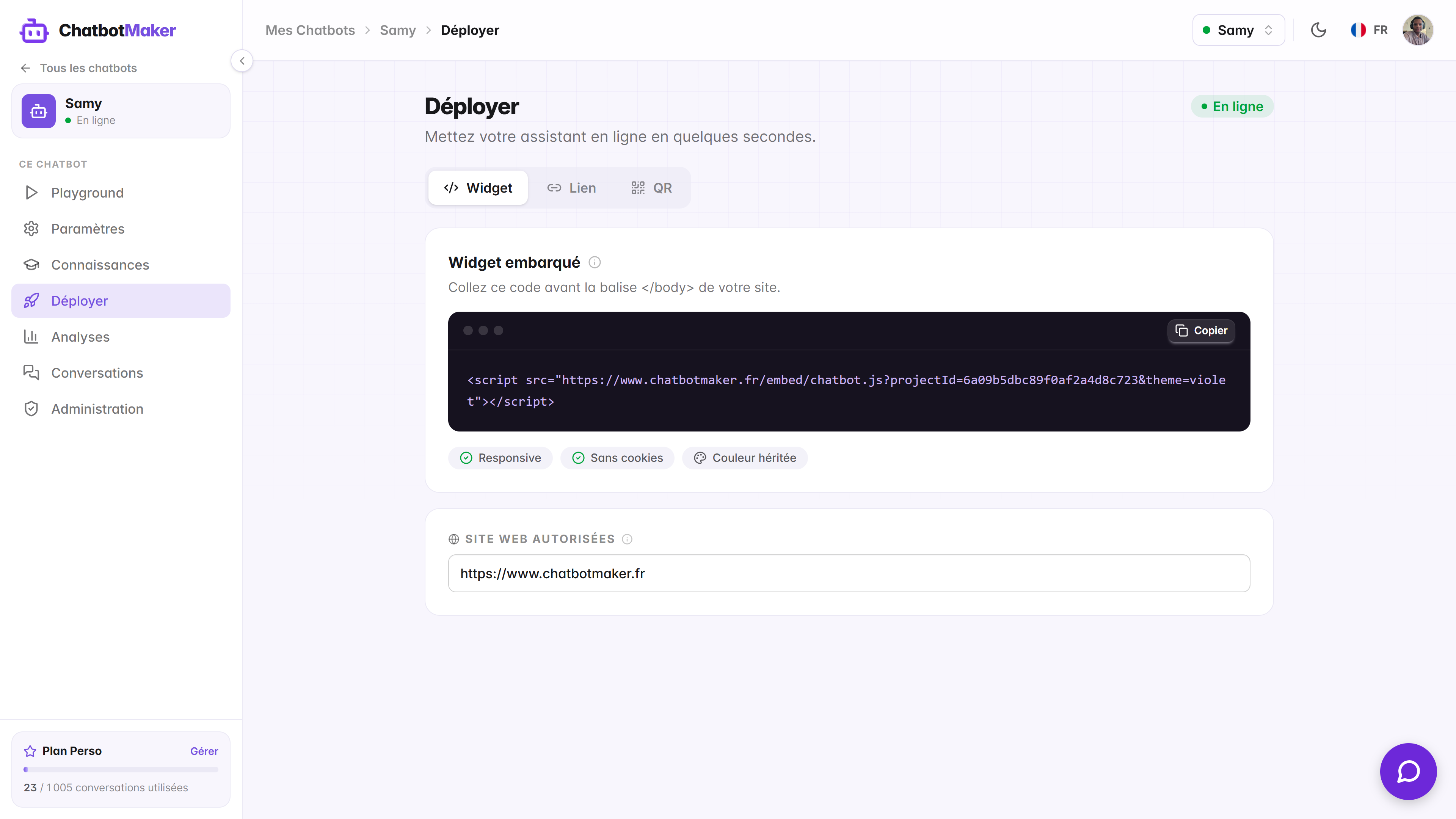Focus the authorized website URL field
The width and height of the screenshot is (1456, 819).
849,573
